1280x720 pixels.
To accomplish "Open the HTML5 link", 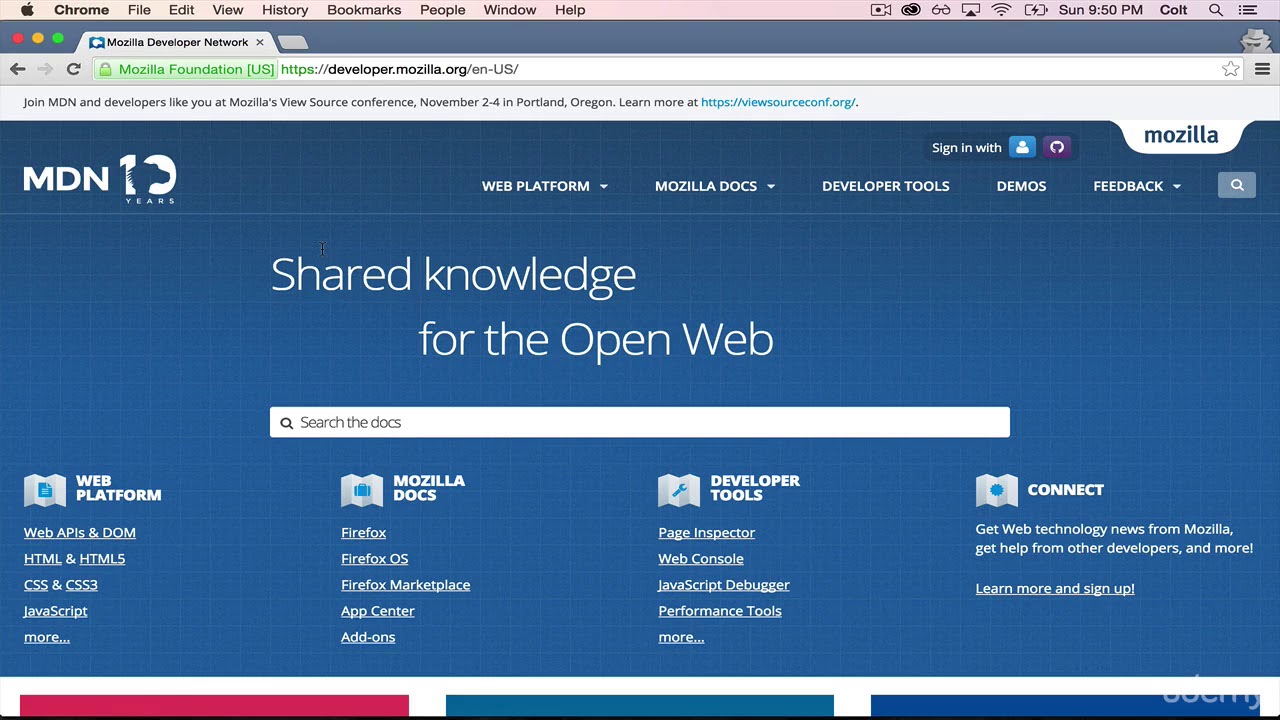I will point(102,559).
